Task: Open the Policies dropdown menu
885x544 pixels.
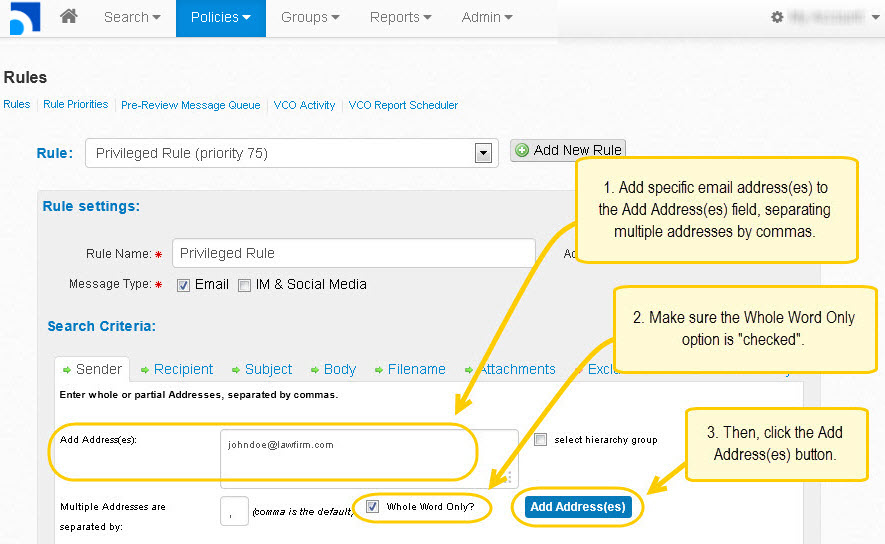Action: coord(221,18)
